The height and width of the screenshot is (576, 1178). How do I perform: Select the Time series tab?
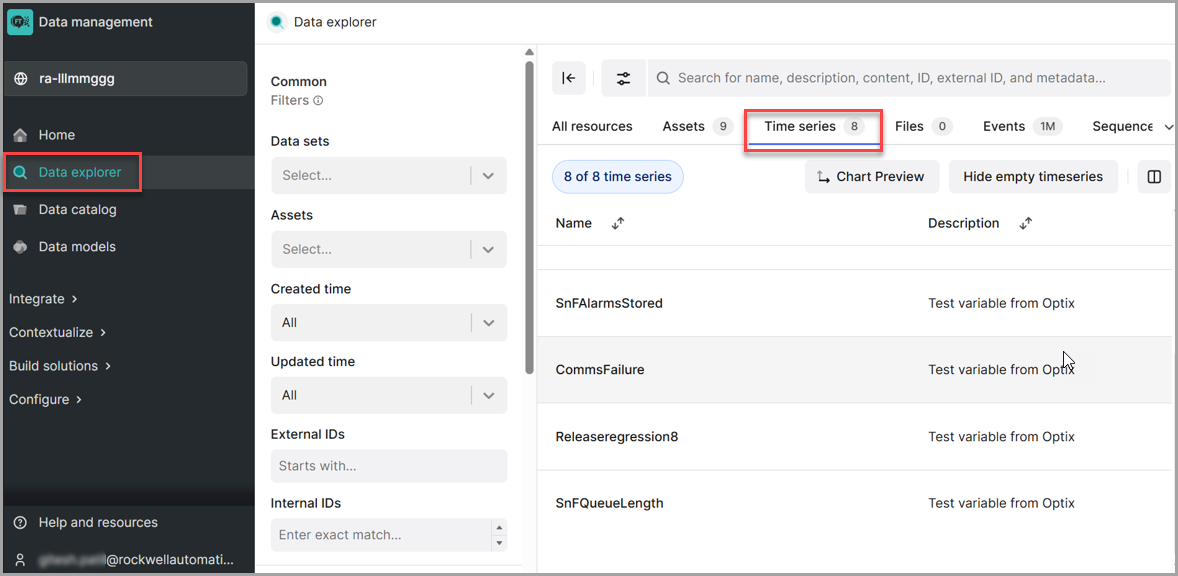pyautogui.click(x=814, y=126)
